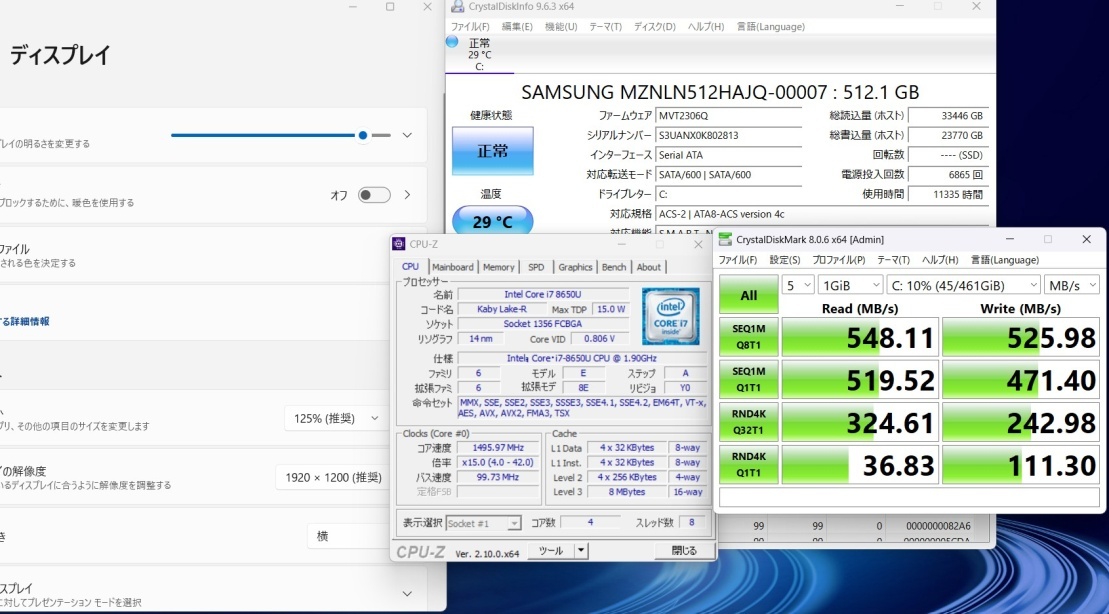This screenshot has width=1109, height=614.
Task: Click the core speed value 1495.97 MHz
Action: point(499,448)
